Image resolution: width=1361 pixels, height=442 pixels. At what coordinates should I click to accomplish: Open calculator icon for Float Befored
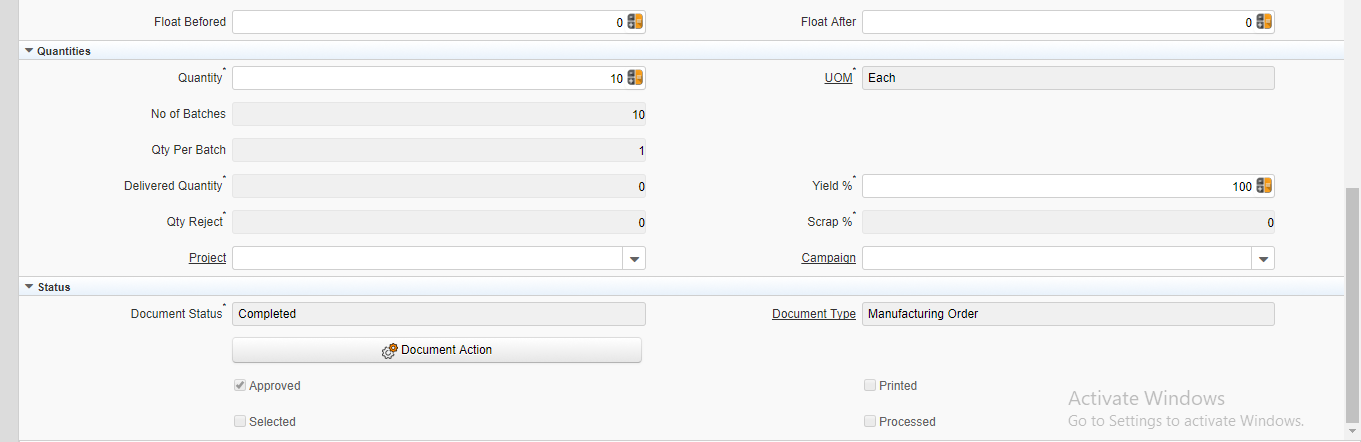pos(635,22)
